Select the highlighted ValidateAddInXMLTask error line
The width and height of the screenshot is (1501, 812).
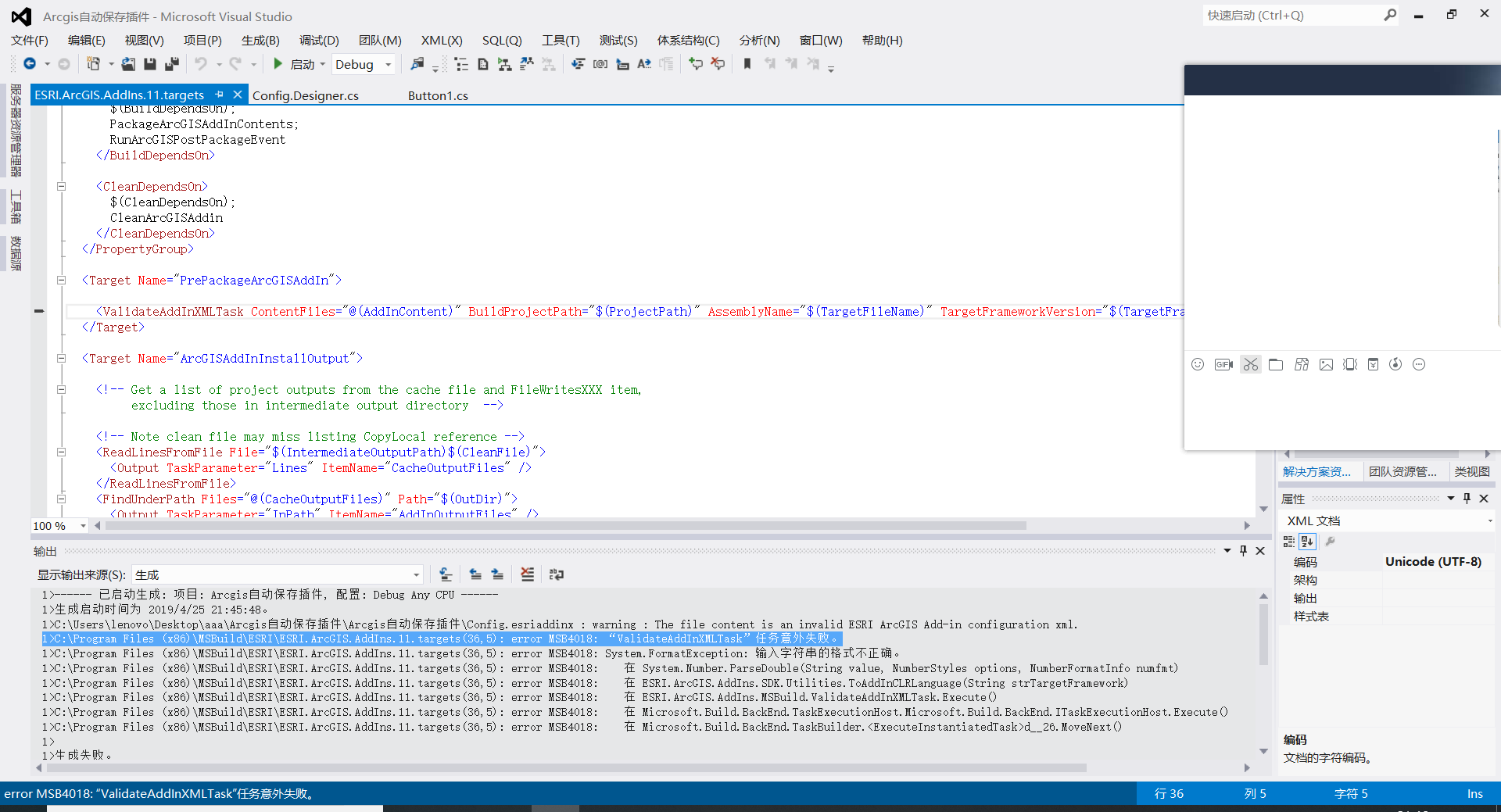coord(442,639)
